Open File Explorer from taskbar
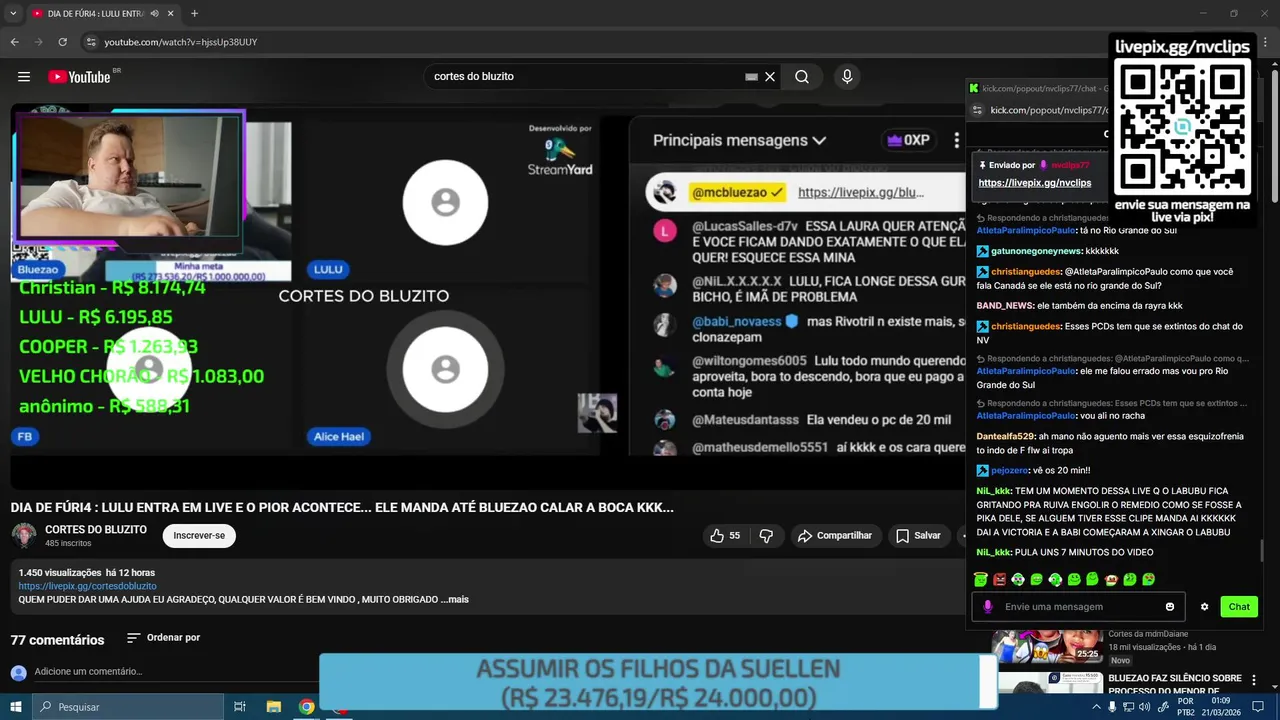The image size is (1280, 720). tap(273, 707)
